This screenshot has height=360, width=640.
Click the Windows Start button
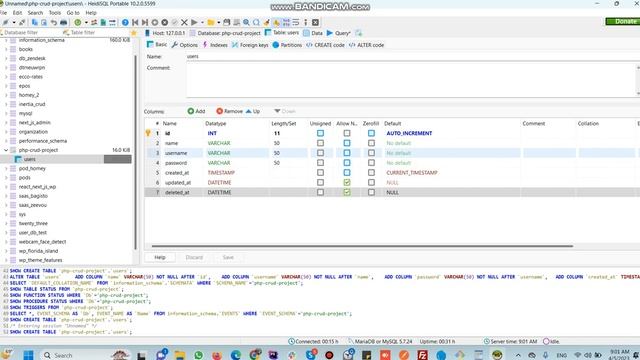pos(28,355)
